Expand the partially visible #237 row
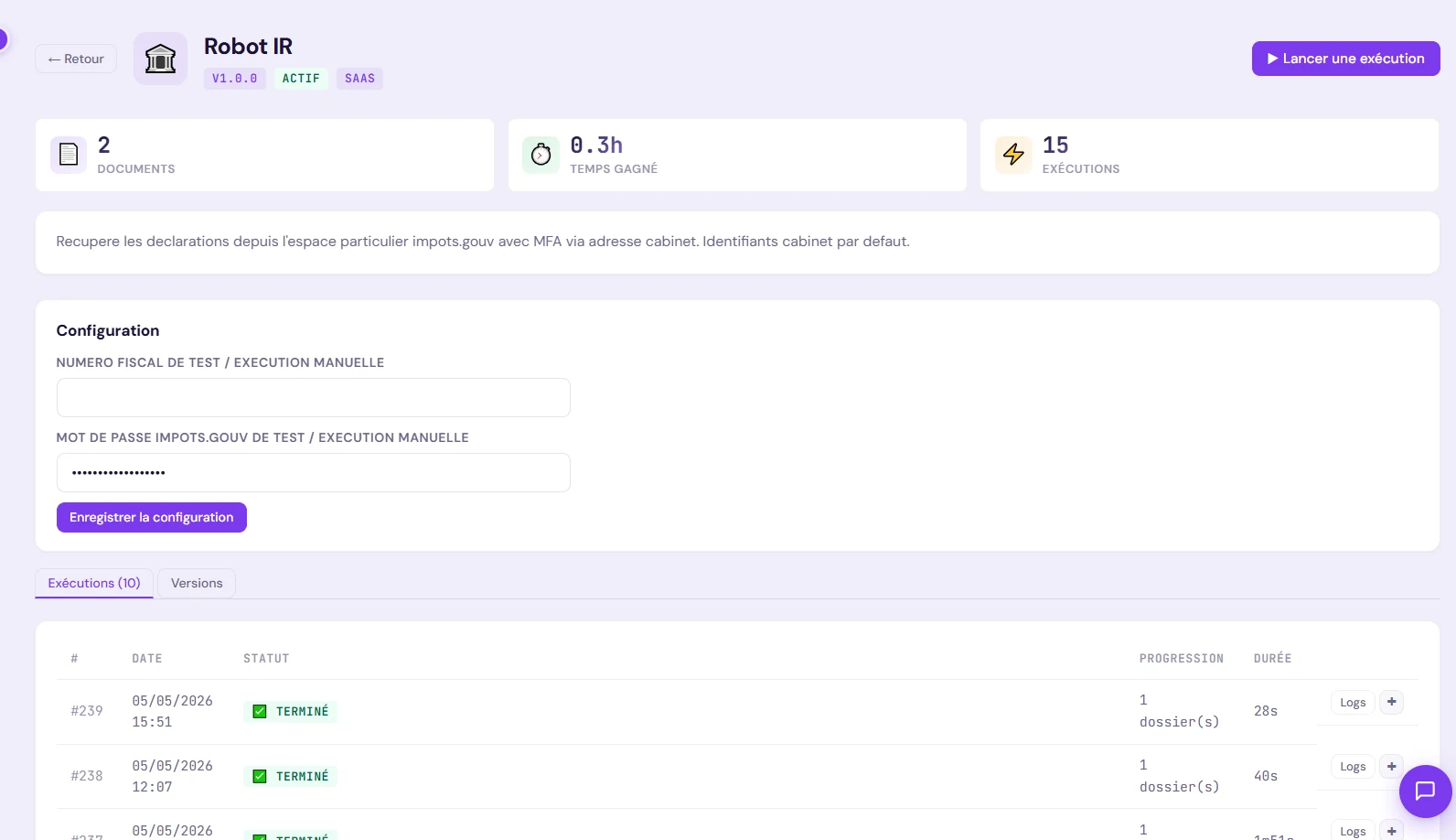The height and width of the screenshot is (840, 1456). click(1391, 830)
